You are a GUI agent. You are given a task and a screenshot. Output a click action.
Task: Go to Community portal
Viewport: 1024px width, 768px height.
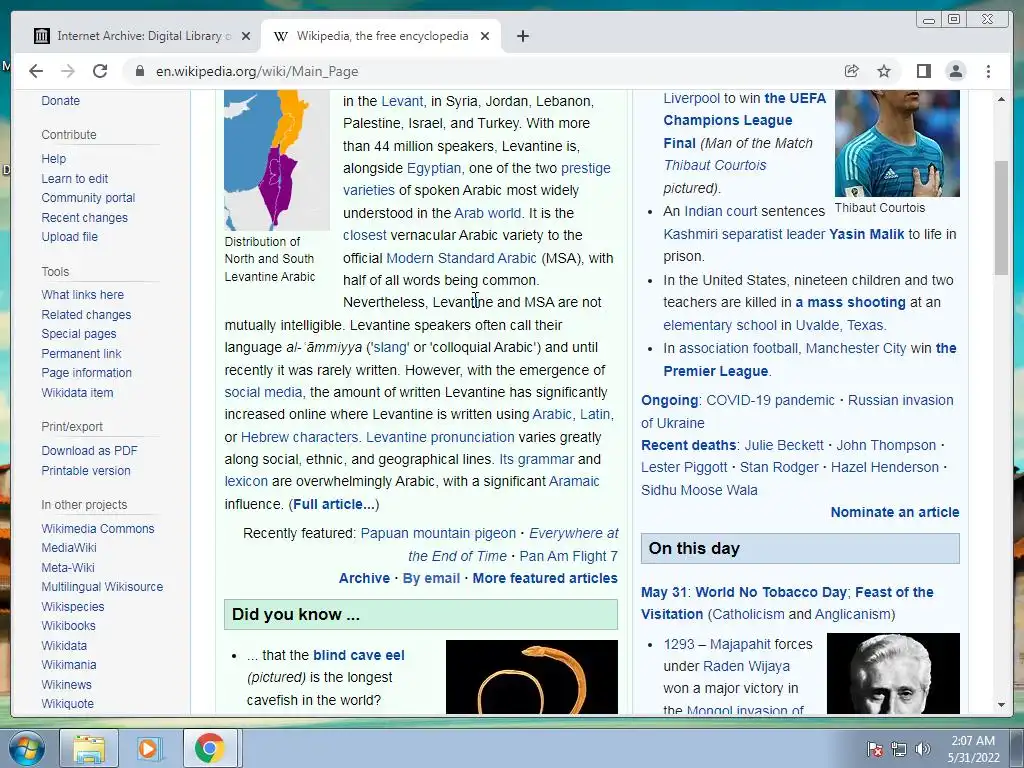point(88,198)
